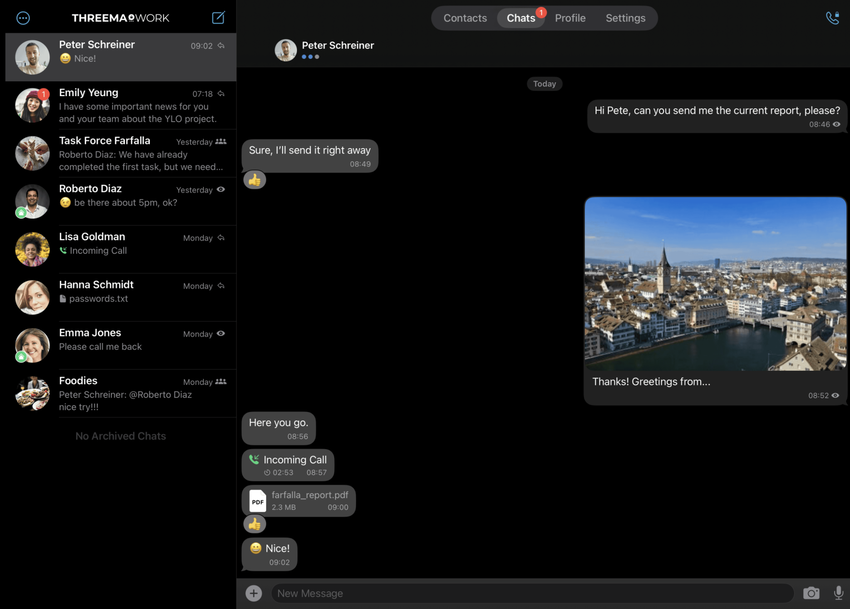Open the camera to send a photo
This screenshot has width=850, height=609.
click(x=811, y=593)
